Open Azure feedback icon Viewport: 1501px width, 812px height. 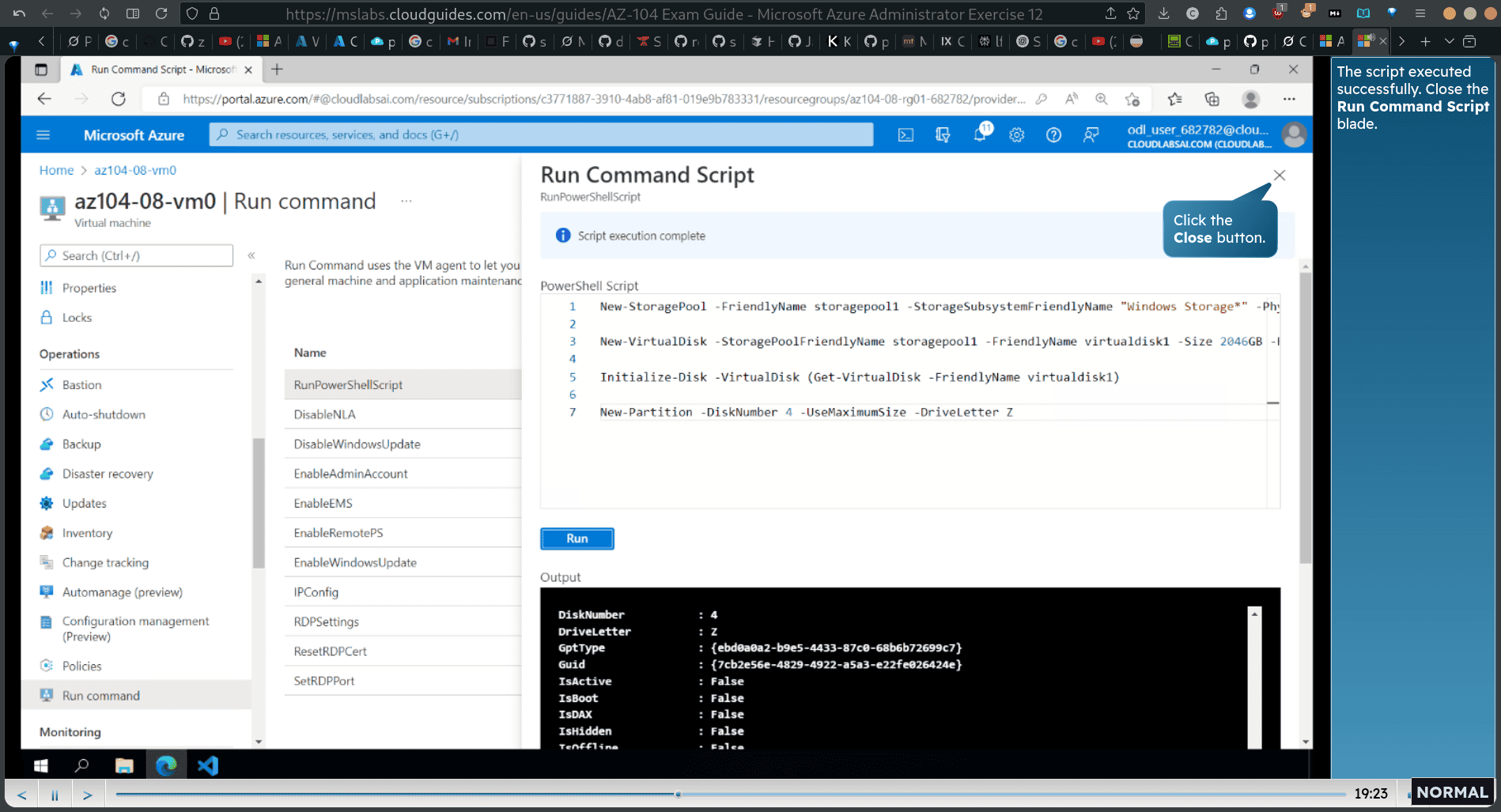tap(1091, 135)
